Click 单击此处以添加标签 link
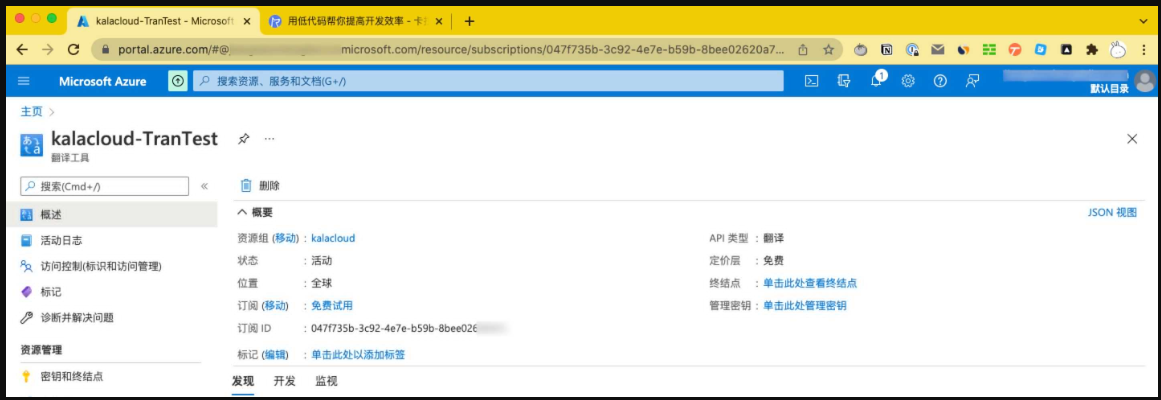Screen dimensions: 1161x400 tap(358, 355)
